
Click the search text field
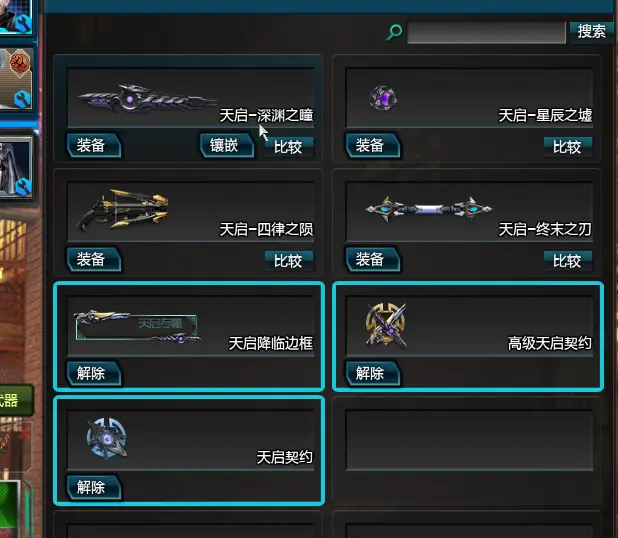(486, 32)
